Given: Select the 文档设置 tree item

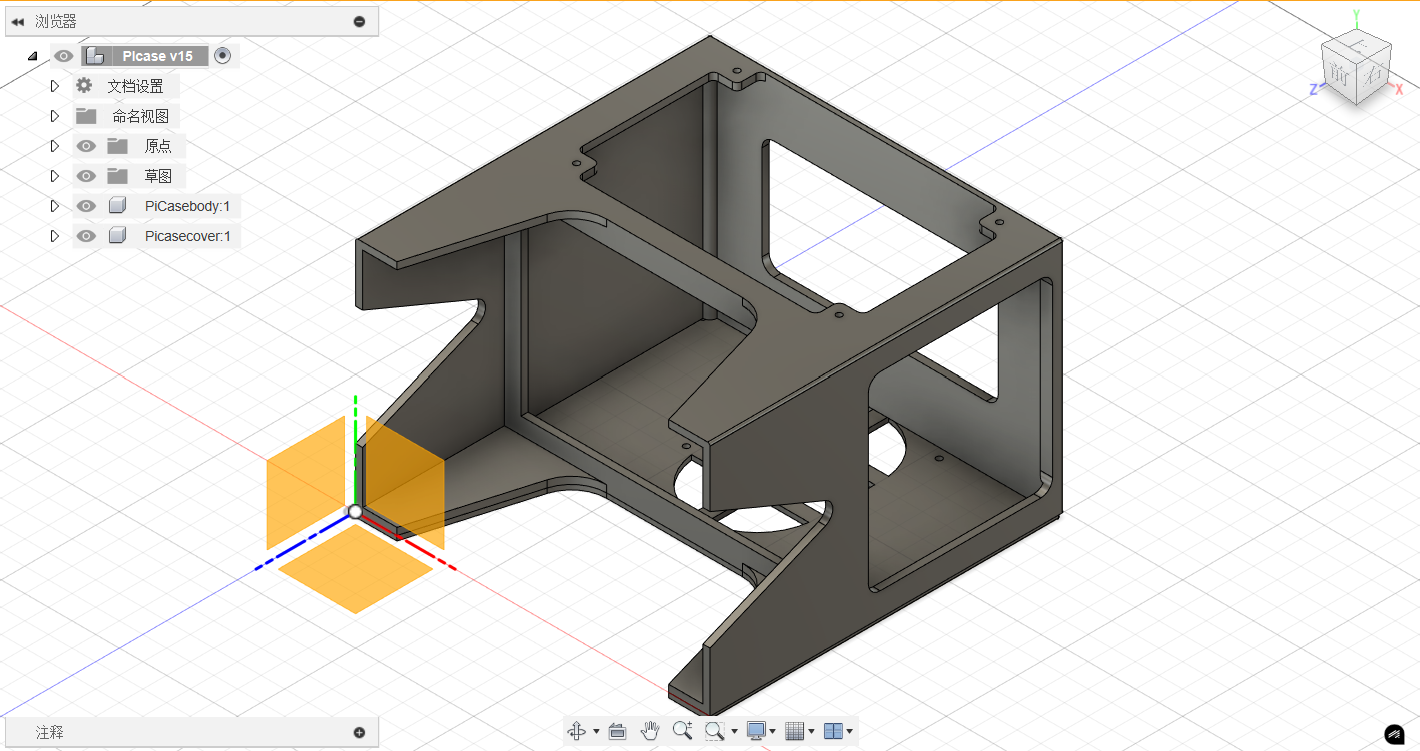Looking at the screenshot, I should click(135, 86).
